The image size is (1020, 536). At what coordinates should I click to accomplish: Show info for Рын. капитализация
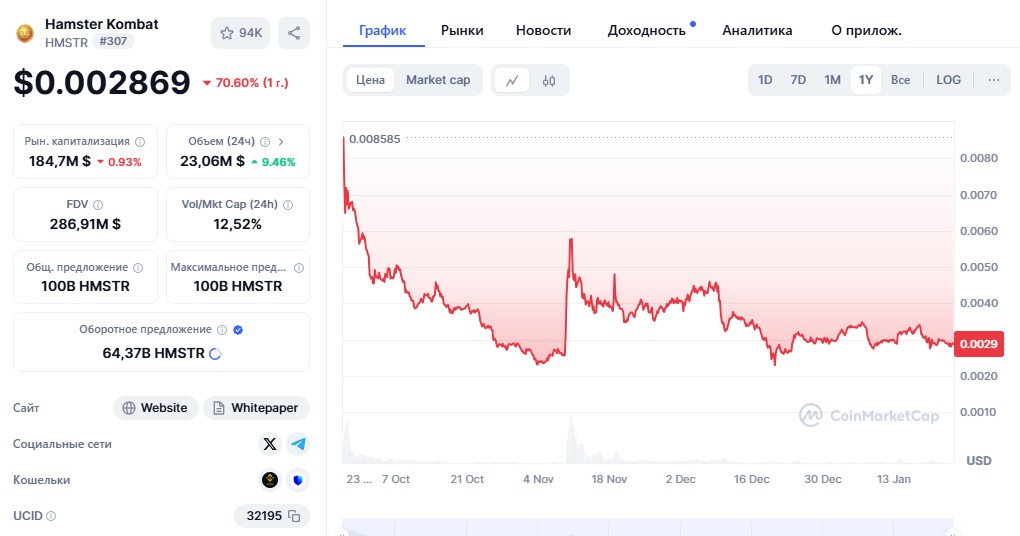tap(140, 142)
